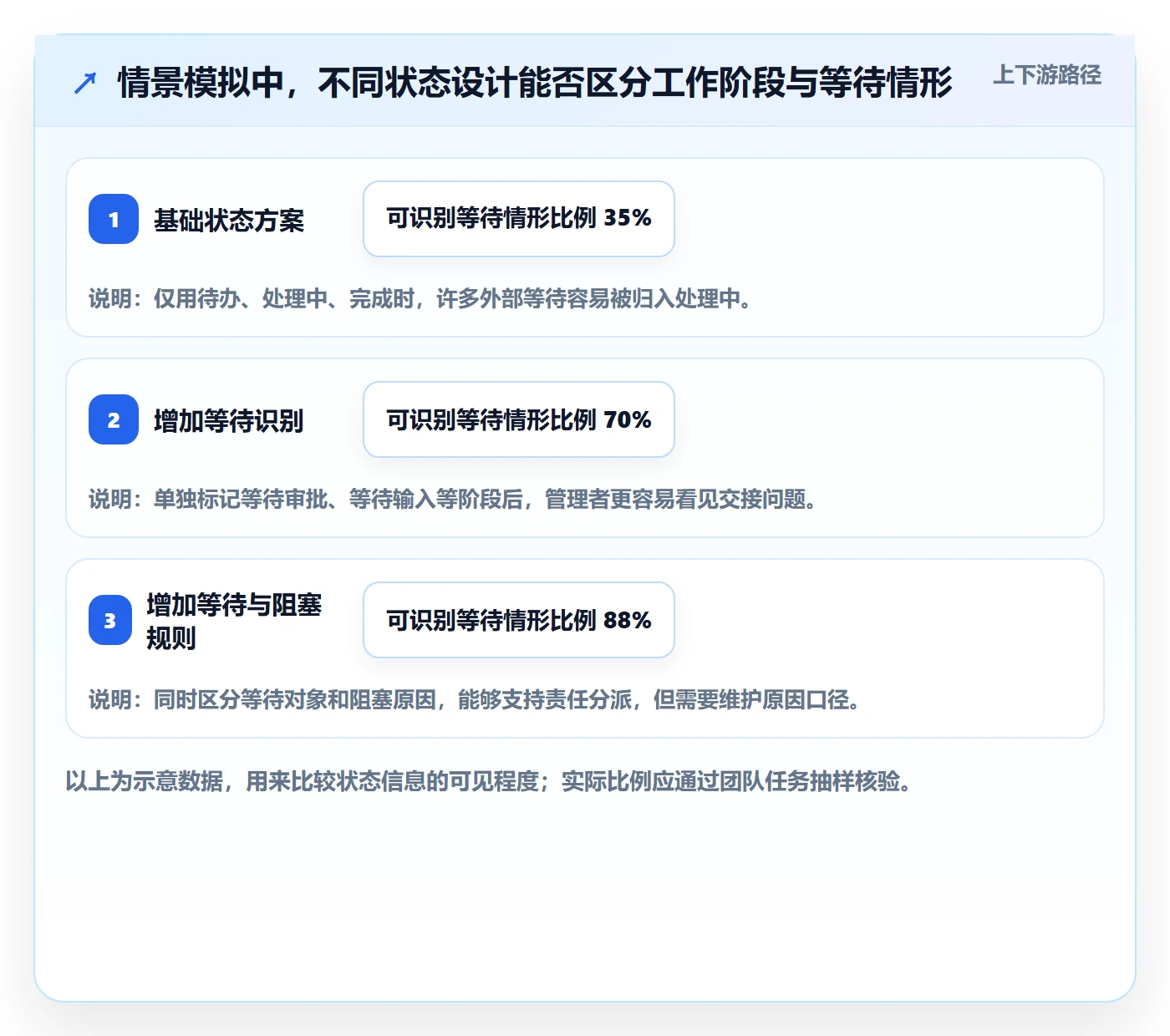Image resolution: width=1170 pixels, height=1036 pixels.
Task: Click the 基础状态方案 card title
Action: pyautogui.click(x=229, y=220)
